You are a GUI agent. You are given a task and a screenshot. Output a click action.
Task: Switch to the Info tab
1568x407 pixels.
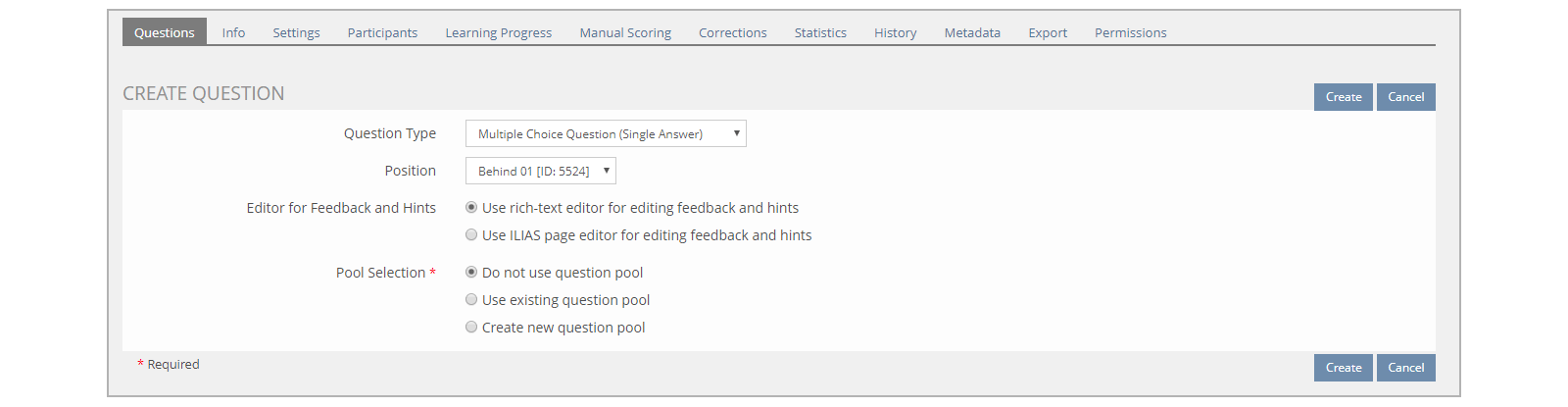point(233,32)
